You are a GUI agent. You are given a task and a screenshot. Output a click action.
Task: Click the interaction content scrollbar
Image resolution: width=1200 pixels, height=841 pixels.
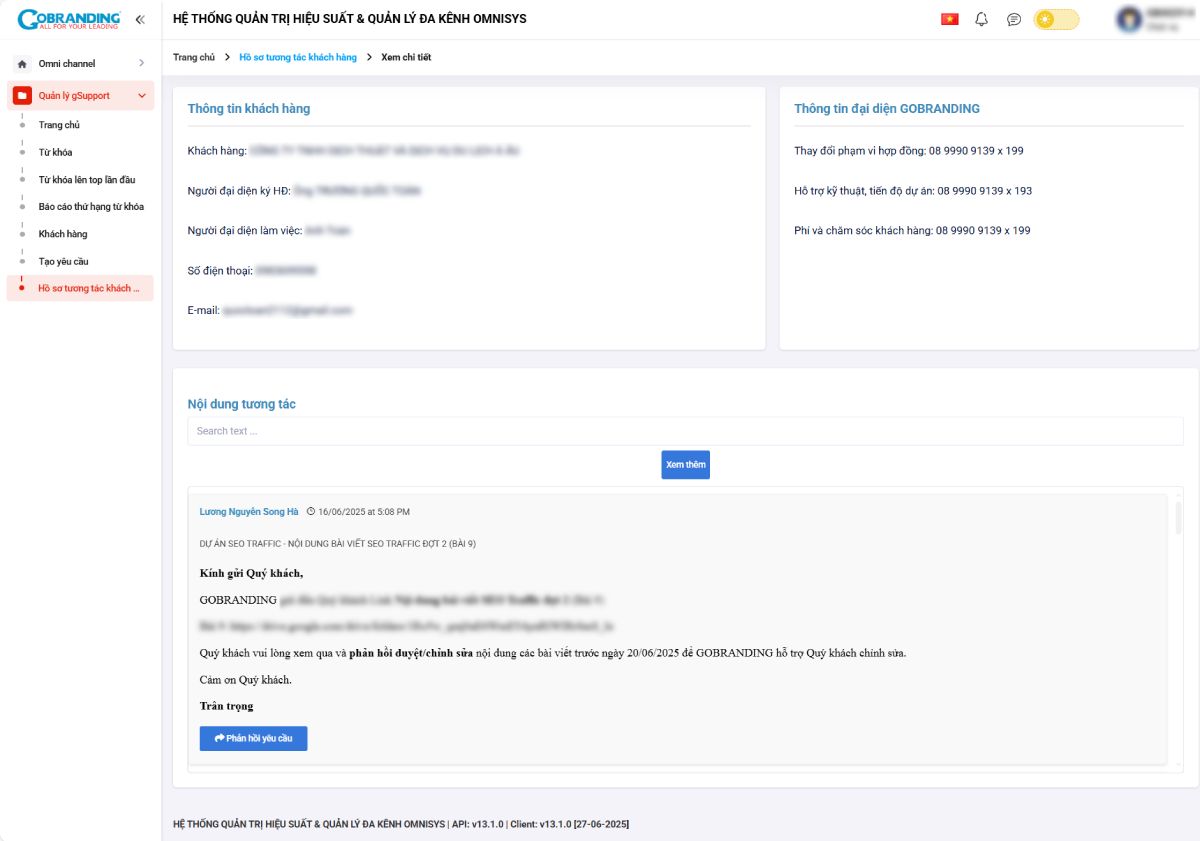pos(1178,520)
